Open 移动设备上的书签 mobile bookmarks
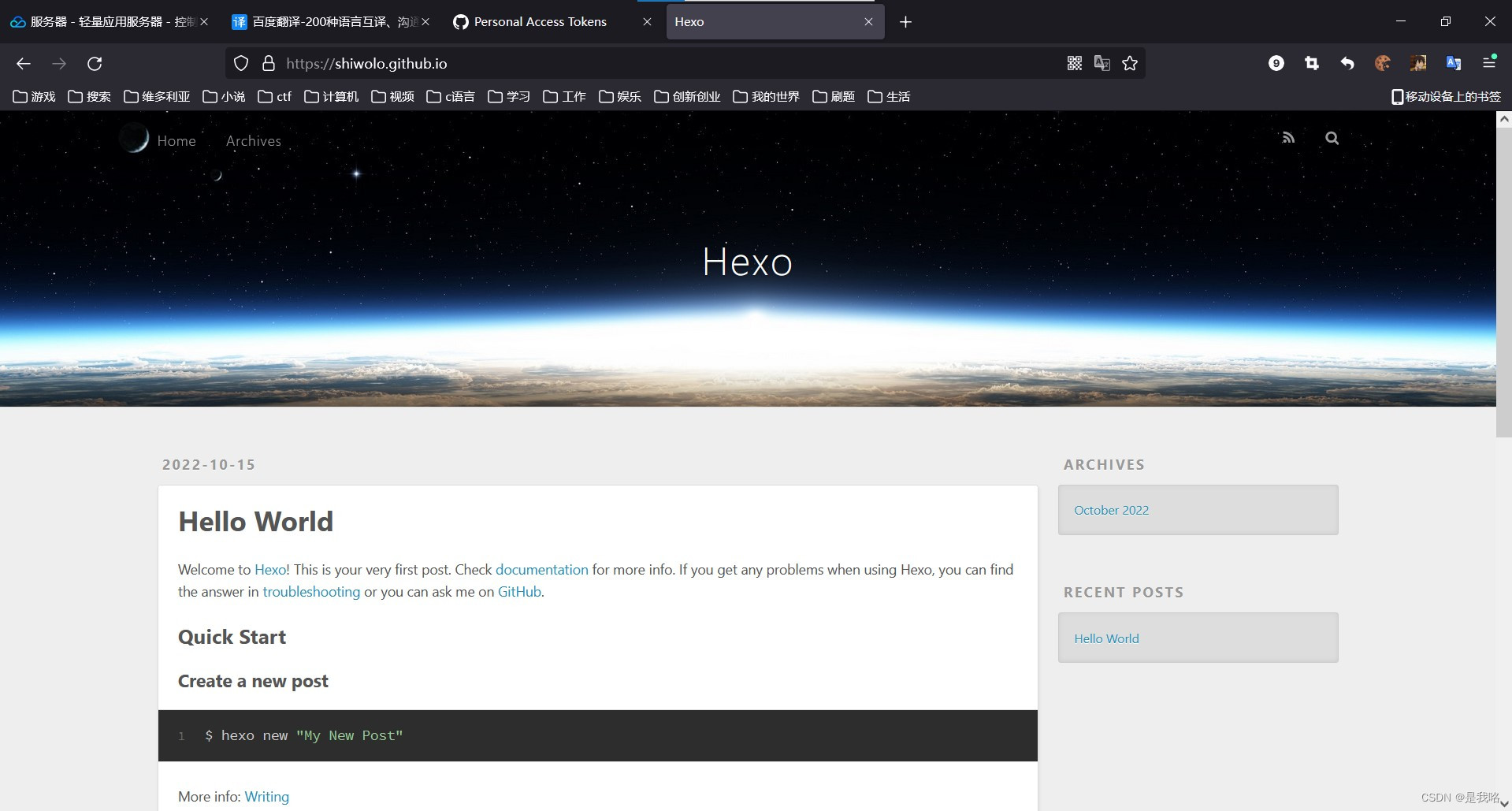The width and height of the screenshot is (1512, 811). pos(1446,97)
